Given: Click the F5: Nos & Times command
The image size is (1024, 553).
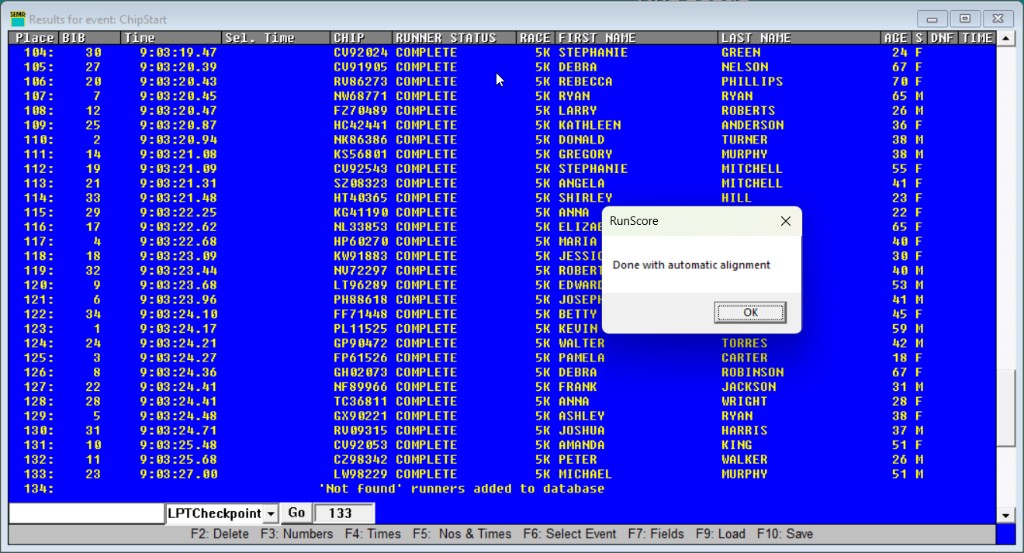Looking at the screenshot, I should [462, 534].
